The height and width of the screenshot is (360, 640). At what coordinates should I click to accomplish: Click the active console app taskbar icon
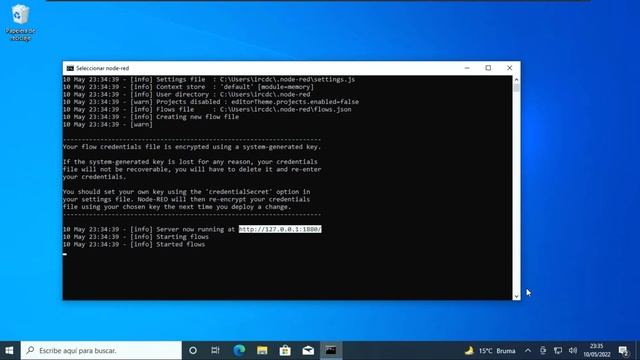[331, 351]
